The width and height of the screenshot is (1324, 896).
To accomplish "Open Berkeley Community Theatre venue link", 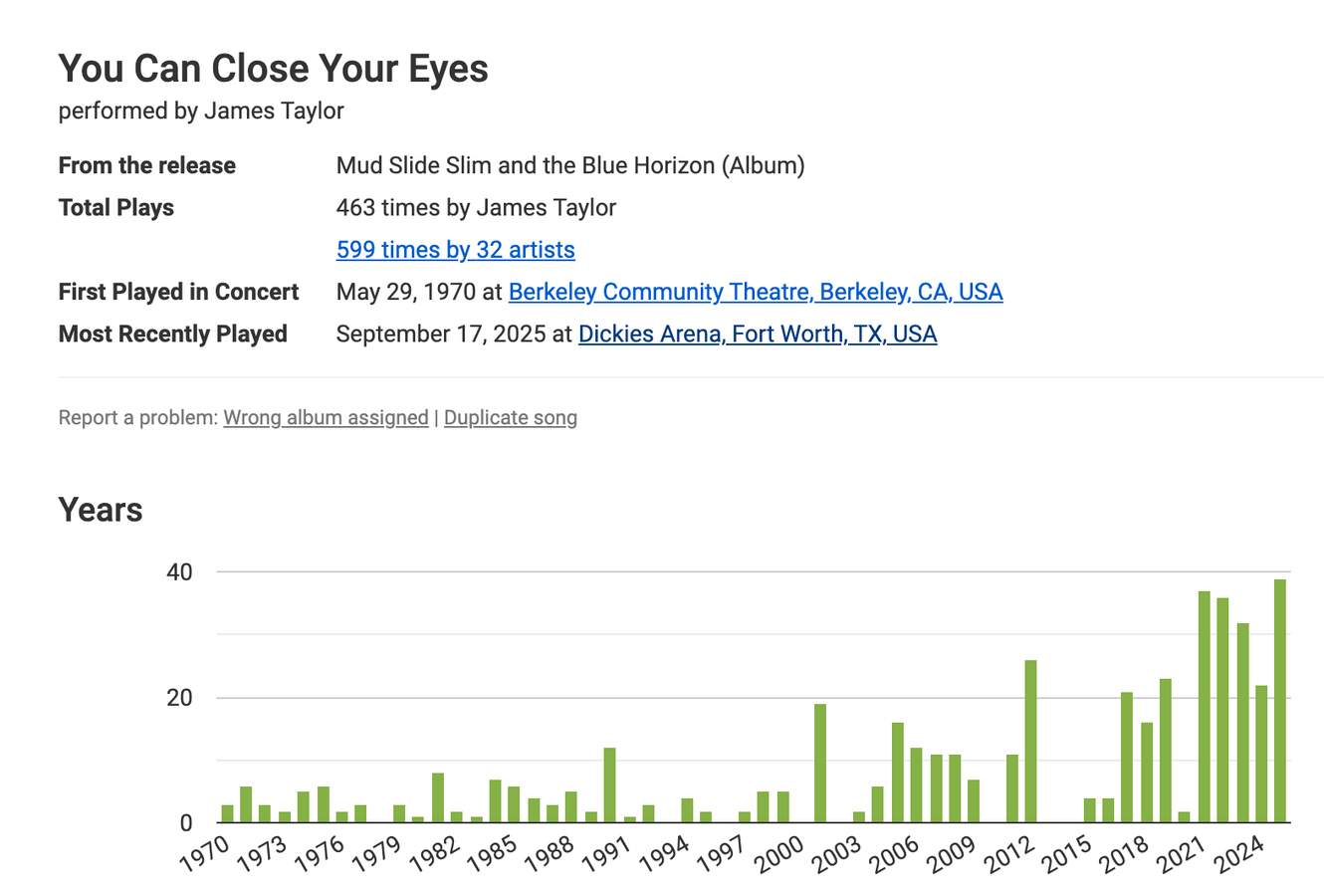I will [x=755, y=292].
